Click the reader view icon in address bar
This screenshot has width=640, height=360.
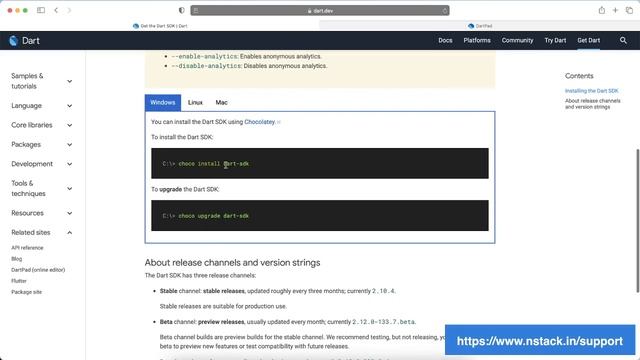pyautogui.click(x=196, y=11)
